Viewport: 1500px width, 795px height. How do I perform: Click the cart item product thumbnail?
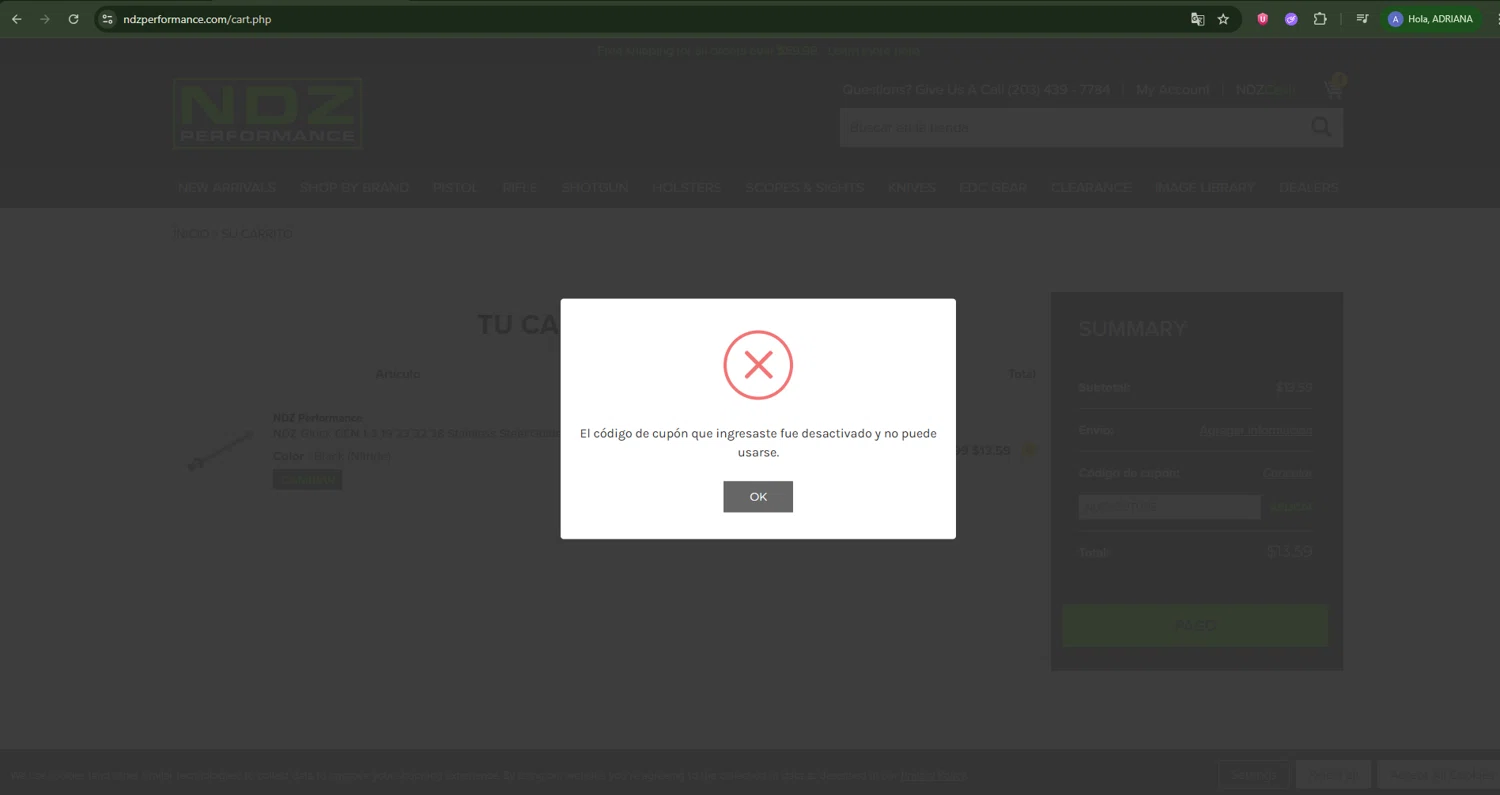219,450
